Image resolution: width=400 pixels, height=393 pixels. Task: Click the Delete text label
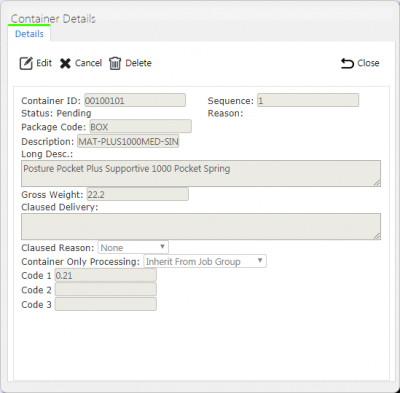(138, 63)
